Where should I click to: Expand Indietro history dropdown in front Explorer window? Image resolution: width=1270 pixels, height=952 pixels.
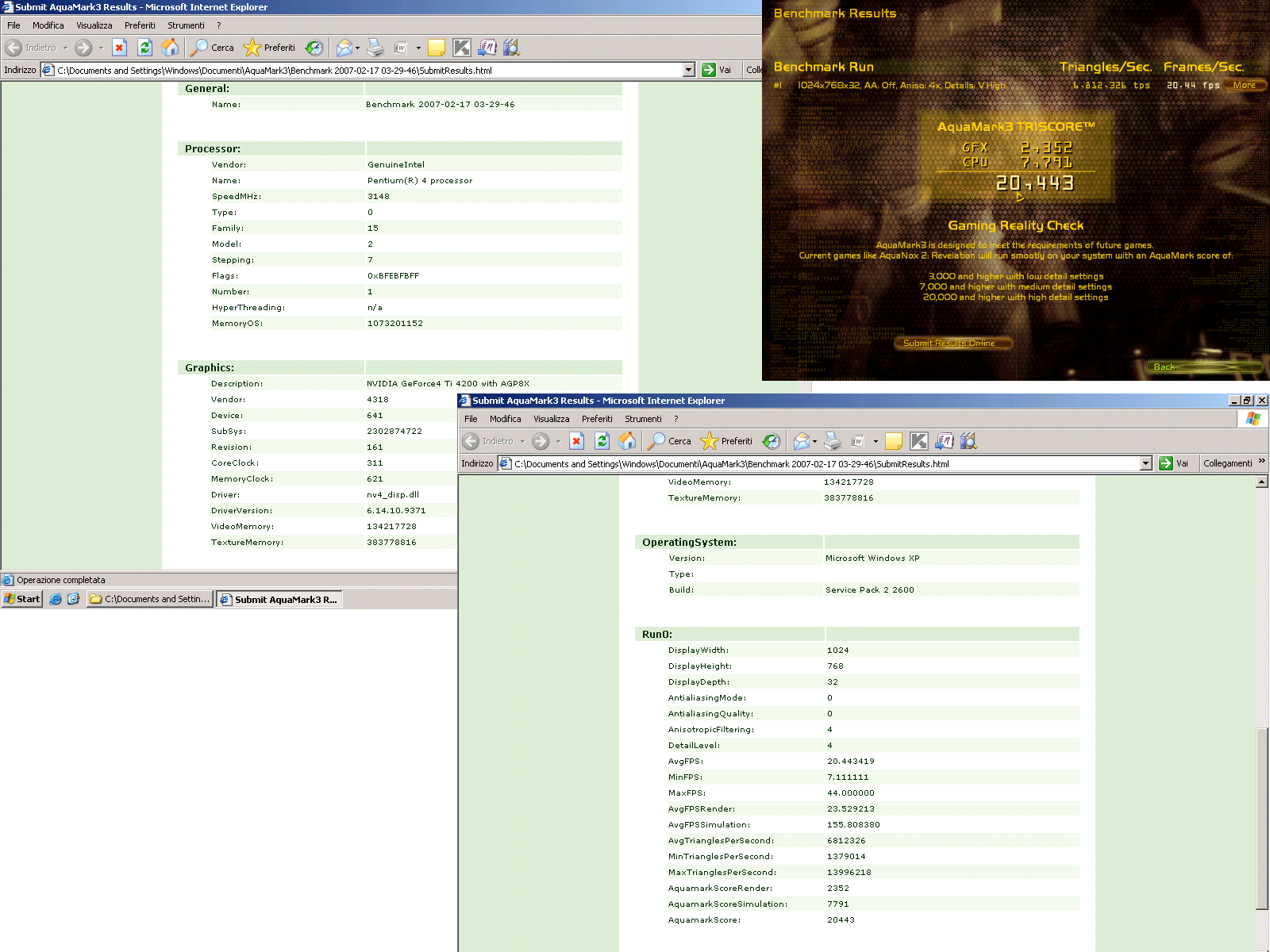(522, 441)
